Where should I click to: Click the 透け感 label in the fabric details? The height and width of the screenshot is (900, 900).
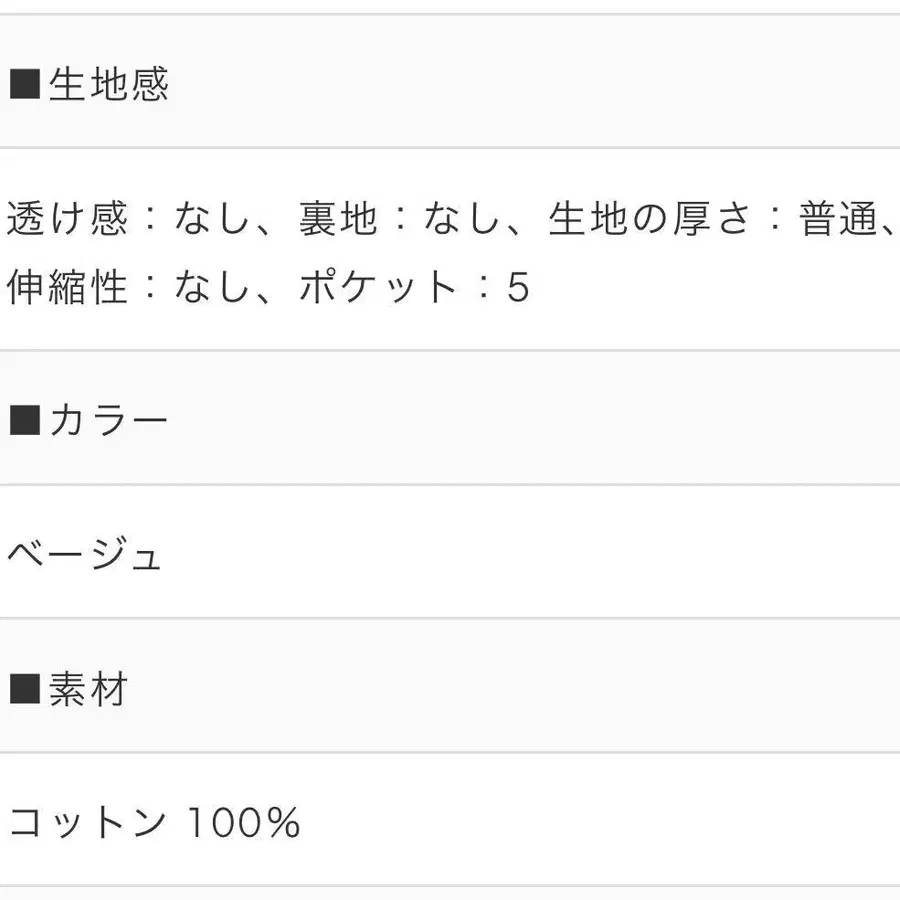pyautogui.click(x=68, y=220)
